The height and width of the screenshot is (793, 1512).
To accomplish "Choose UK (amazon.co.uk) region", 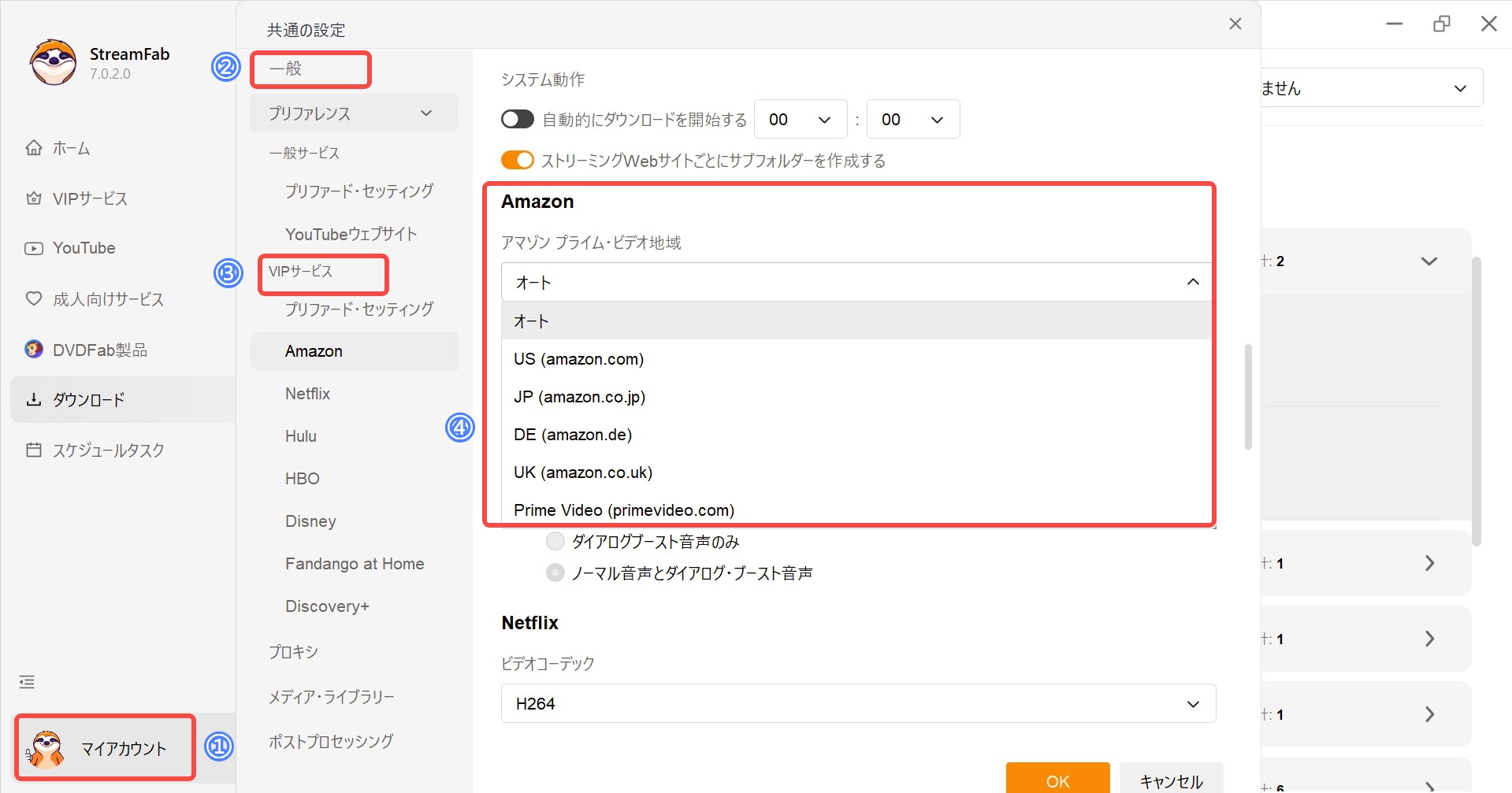I will (856, 472).
